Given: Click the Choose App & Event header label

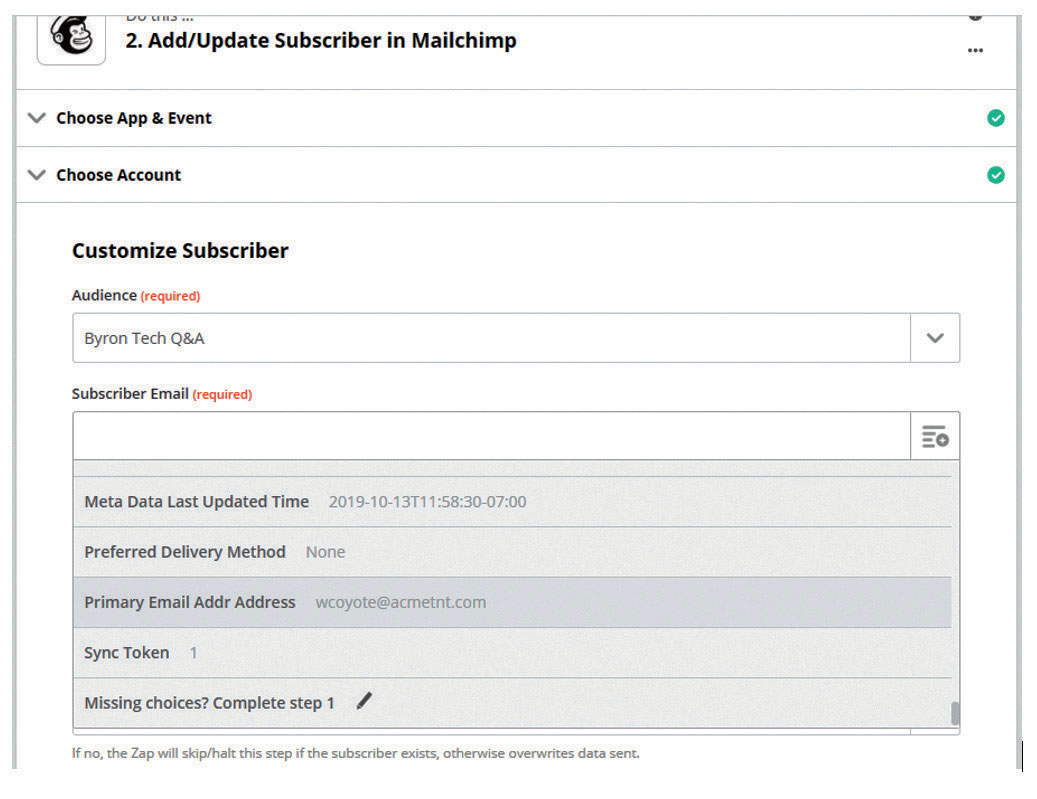Looking at the screenshot, I should coord(134,118).
